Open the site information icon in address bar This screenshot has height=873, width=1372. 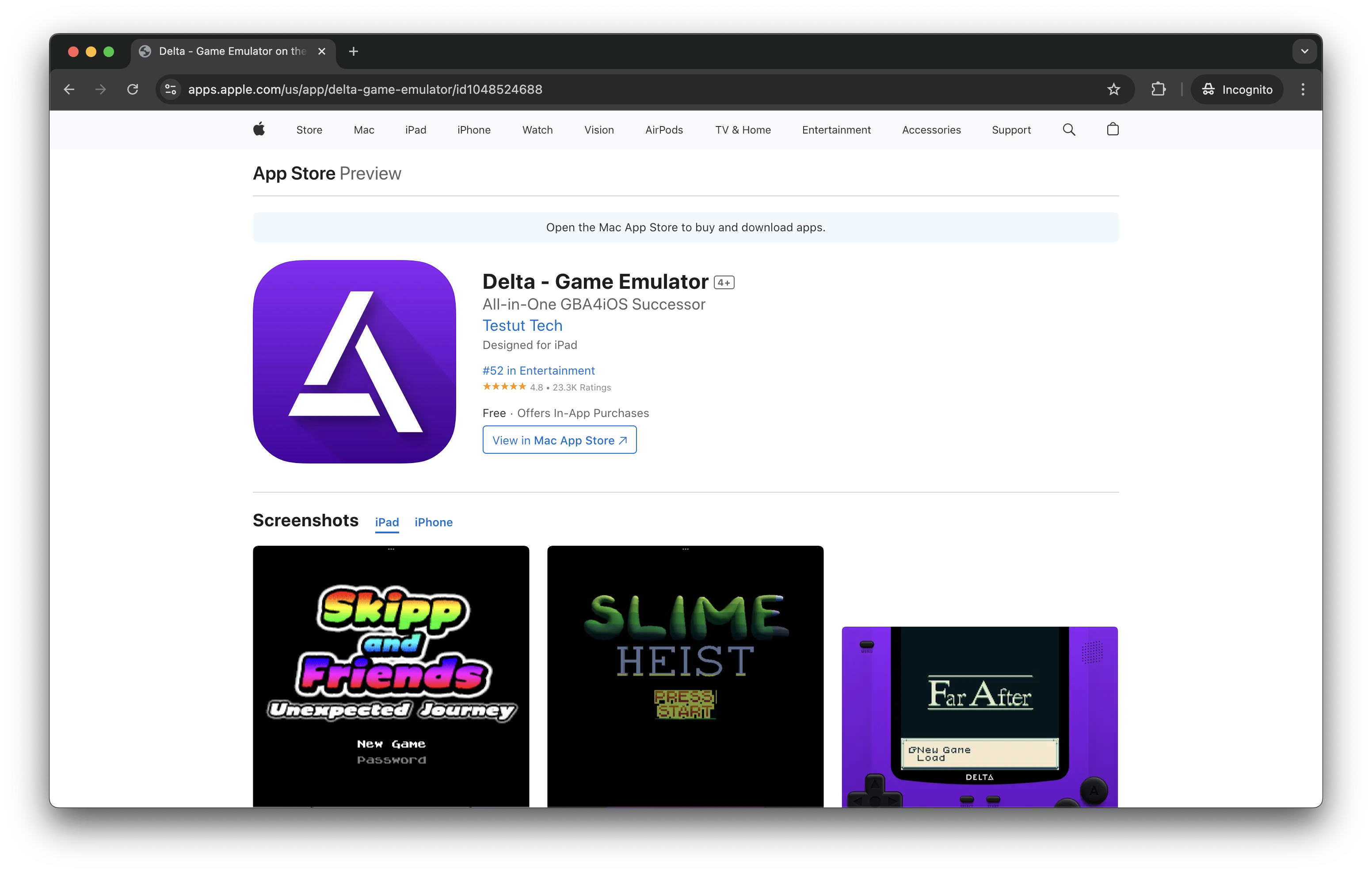(x=170, y=89)
